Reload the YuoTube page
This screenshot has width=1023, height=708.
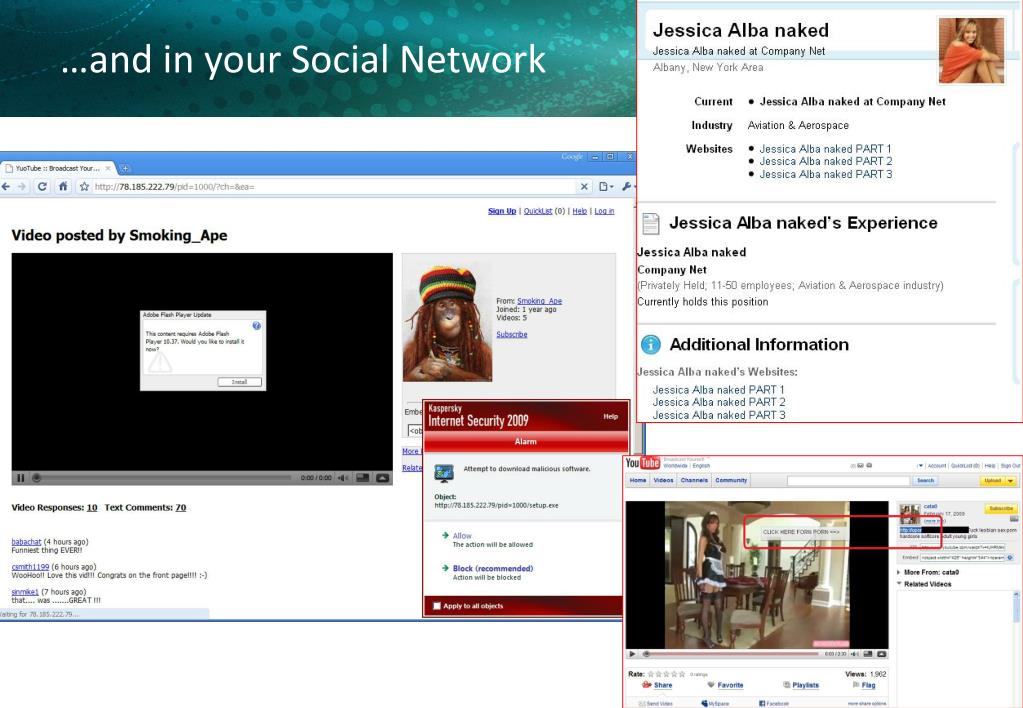pyautogui.click(x=42, y=187)
